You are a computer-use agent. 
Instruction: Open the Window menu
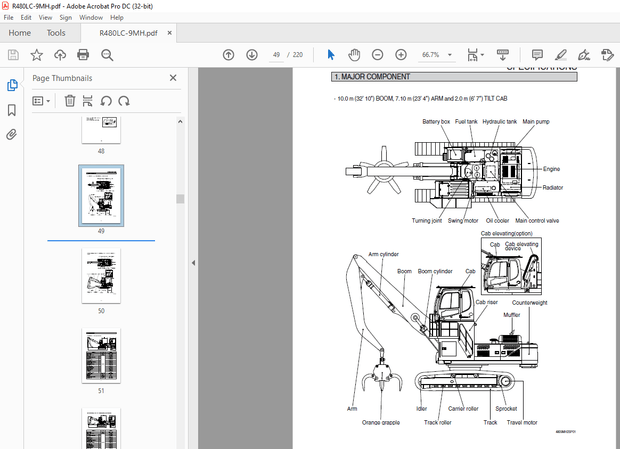[x=91, y=17]
